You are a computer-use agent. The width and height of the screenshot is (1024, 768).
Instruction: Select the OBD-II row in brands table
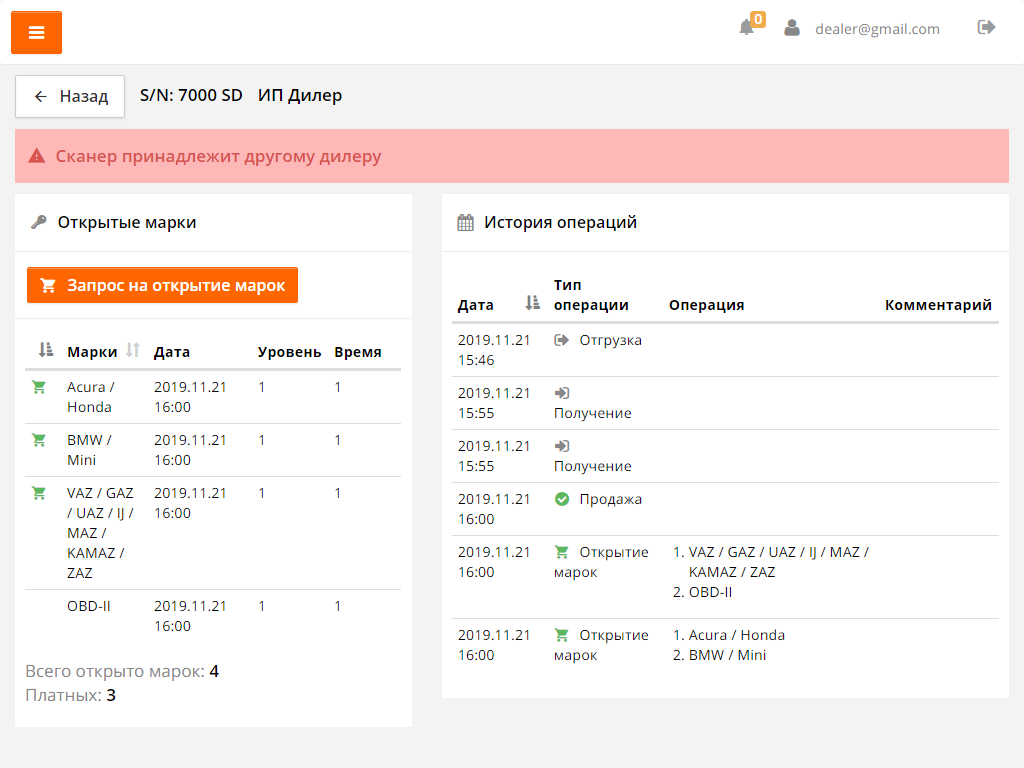click(x=89, y=606)
